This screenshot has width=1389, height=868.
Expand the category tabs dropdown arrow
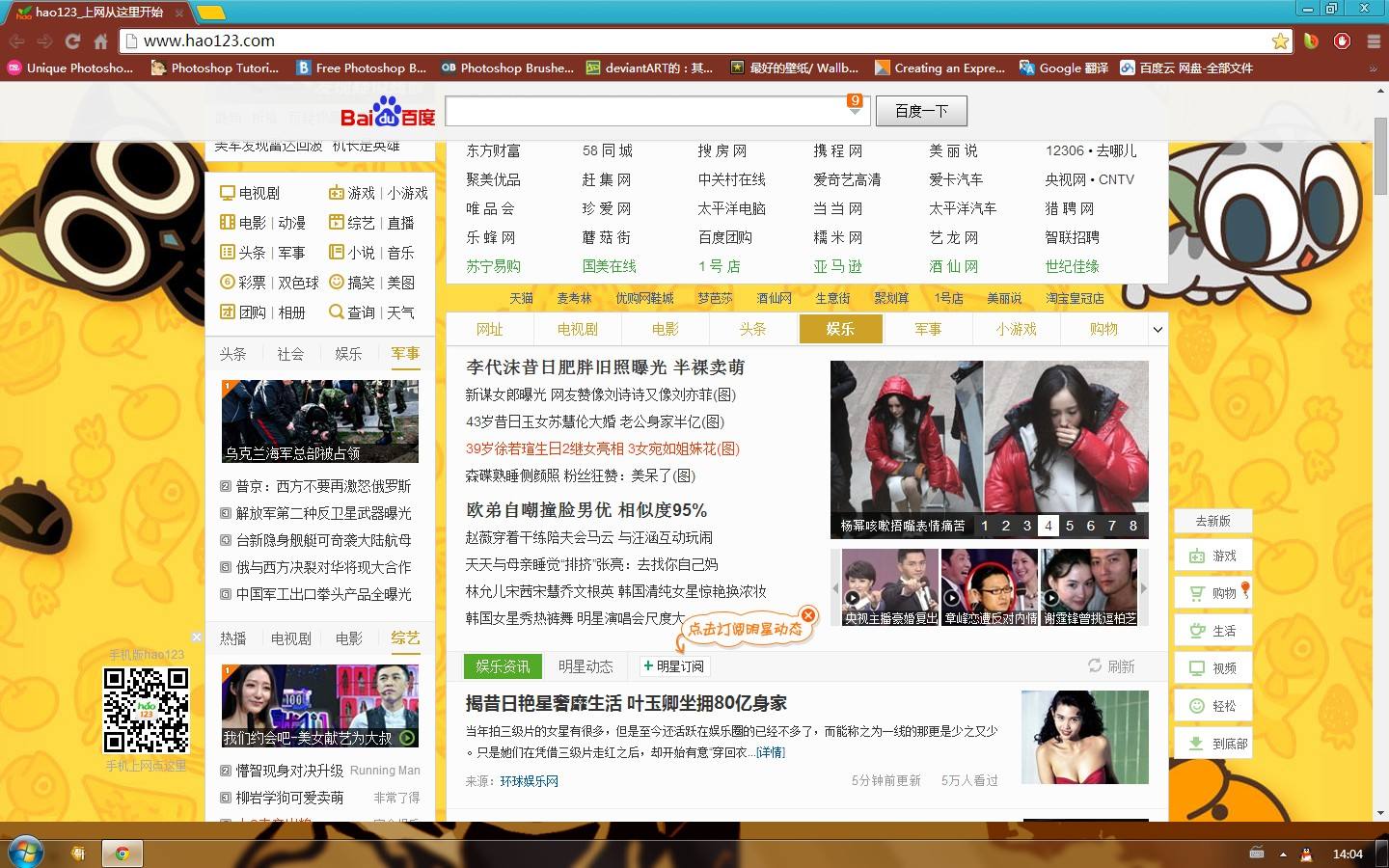pyautogui.click(x=1157, y=330)
